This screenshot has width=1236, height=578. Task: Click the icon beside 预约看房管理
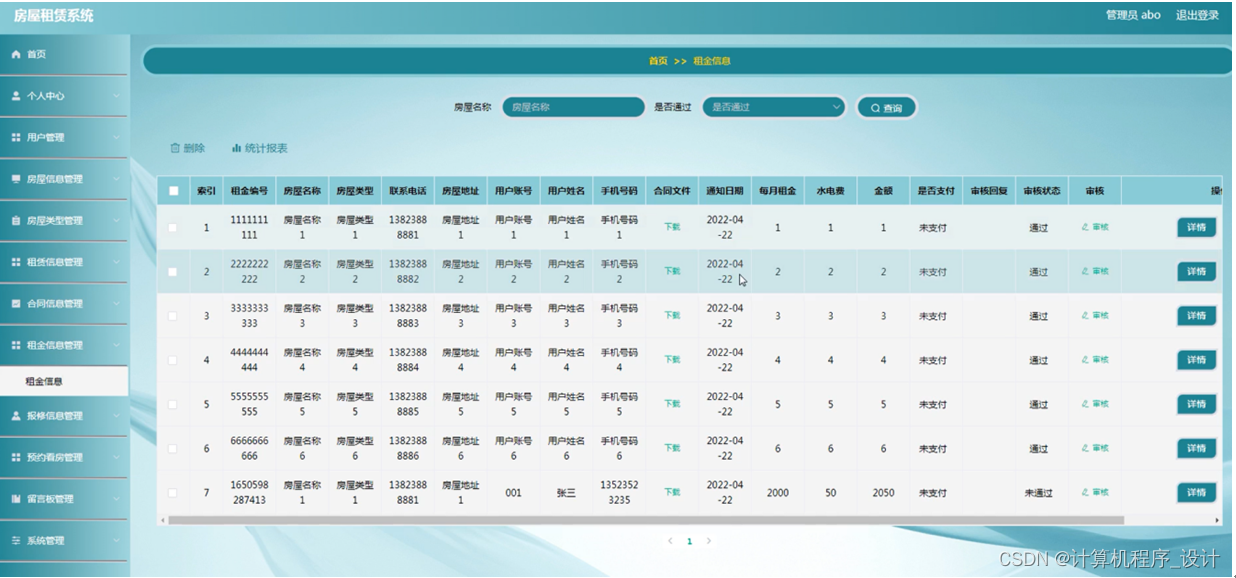click(15, 457)
